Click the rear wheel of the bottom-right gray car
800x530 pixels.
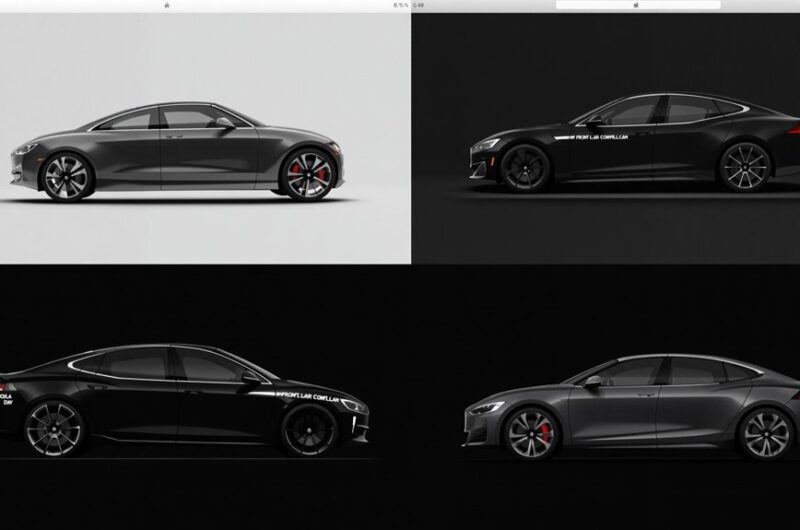[x=765, y=432]
